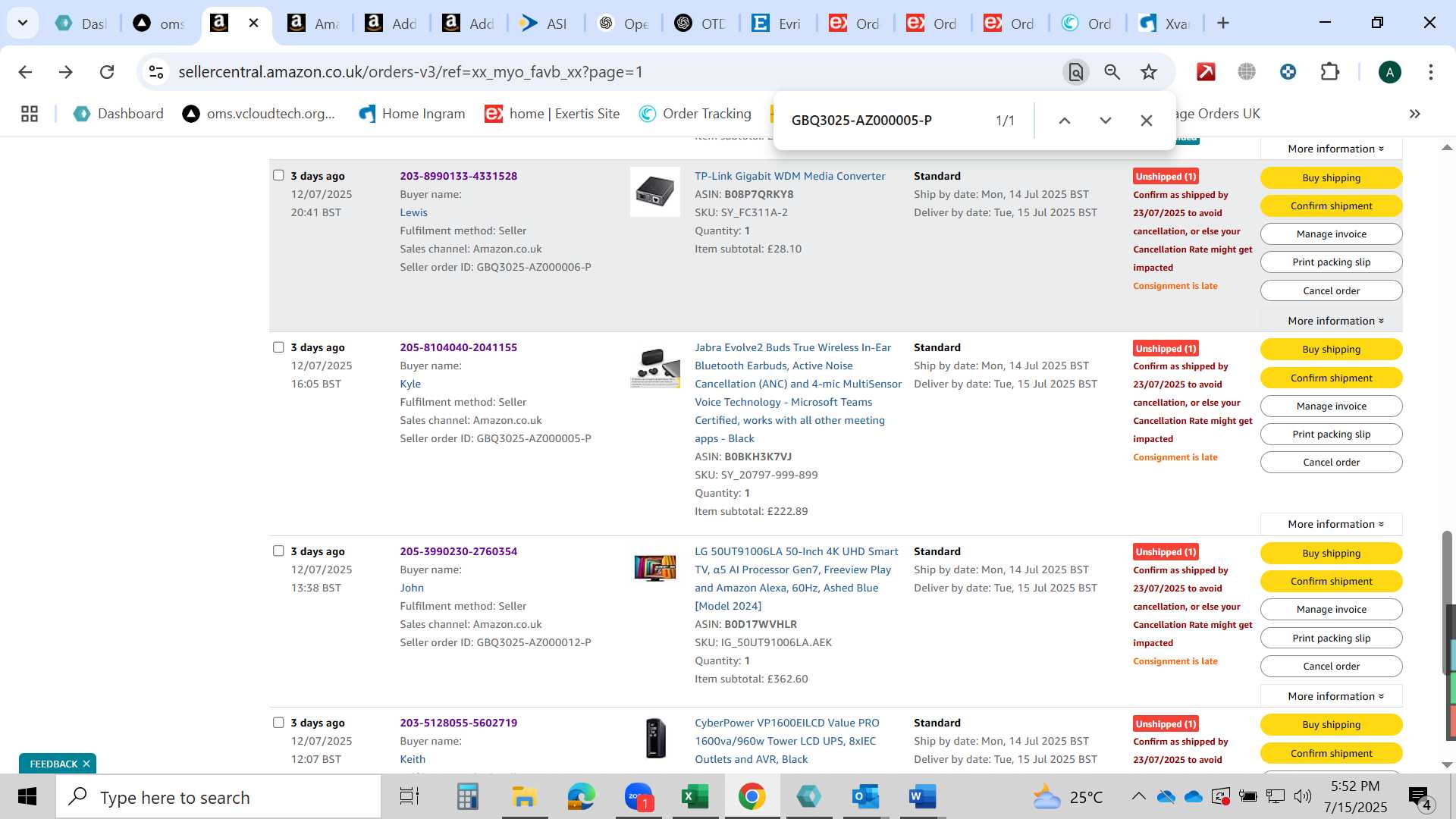Click the Windows taskbar search box
The image size is (1456, 819).
click(218, 797)
